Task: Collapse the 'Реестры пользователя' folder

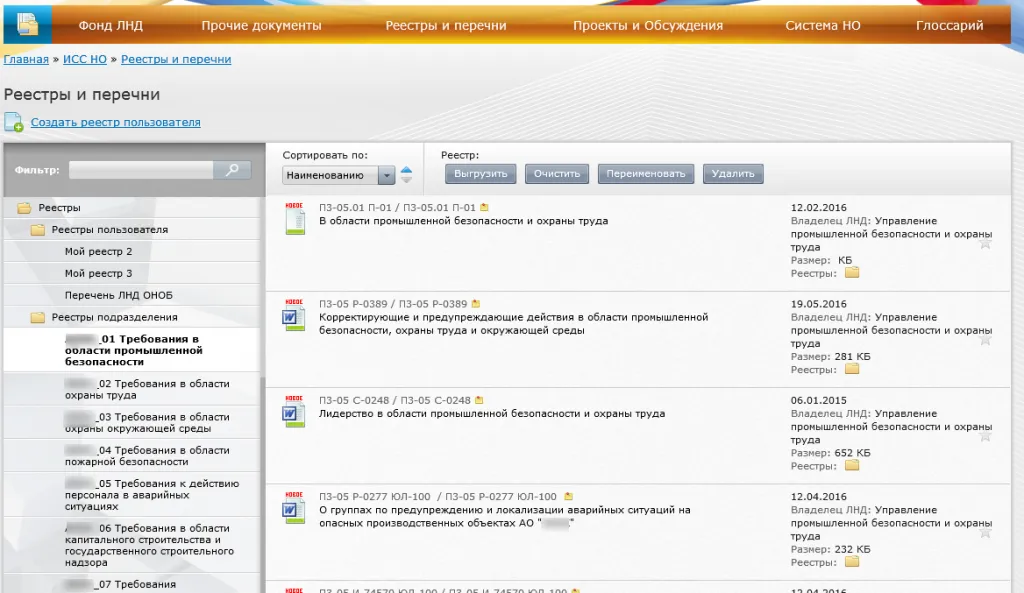Action: pyautogui.click(x=38, y=230)
